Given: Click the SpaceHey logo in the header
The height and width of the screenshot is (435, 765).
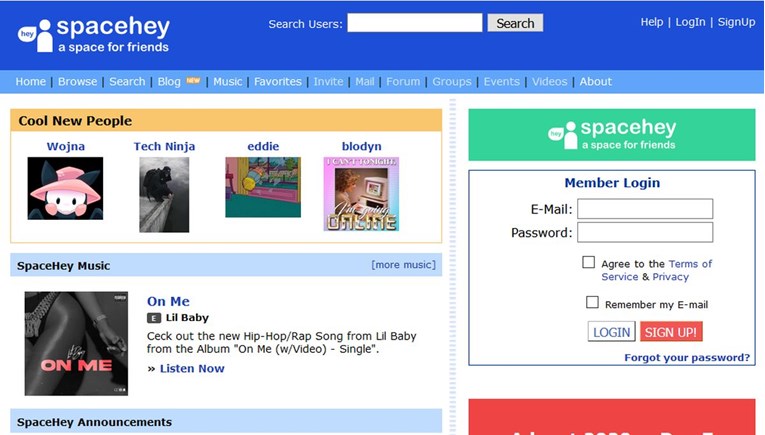Looking at the screenshot, I should 94,35.
